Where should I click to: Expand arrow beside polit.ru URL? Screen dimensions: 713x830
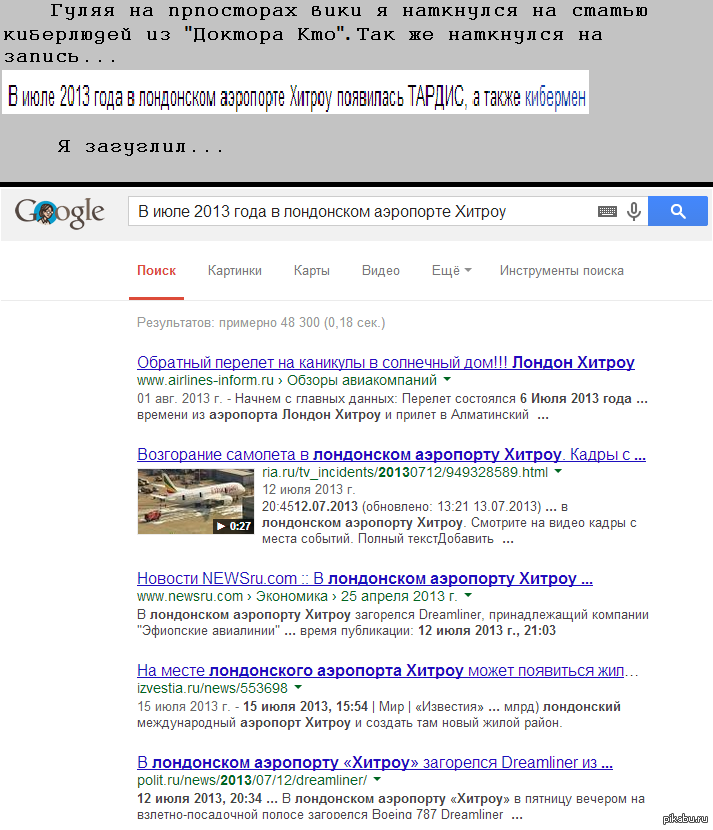pos(377,779)
